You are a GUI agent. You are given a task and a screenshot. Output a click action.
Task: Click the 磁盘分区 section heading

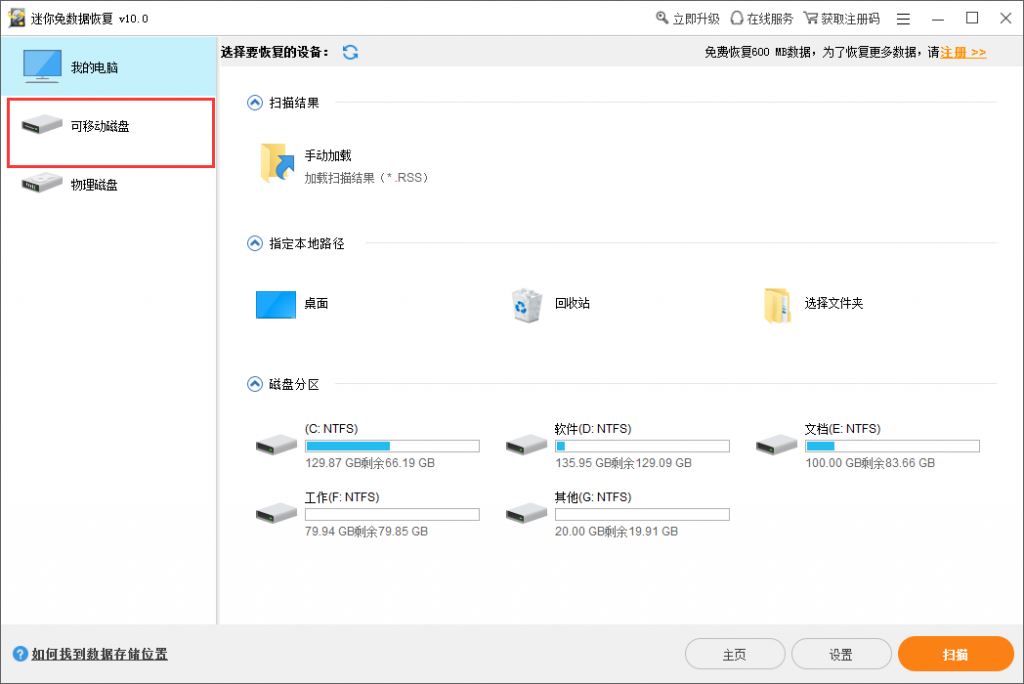click(x=294, y=384)
